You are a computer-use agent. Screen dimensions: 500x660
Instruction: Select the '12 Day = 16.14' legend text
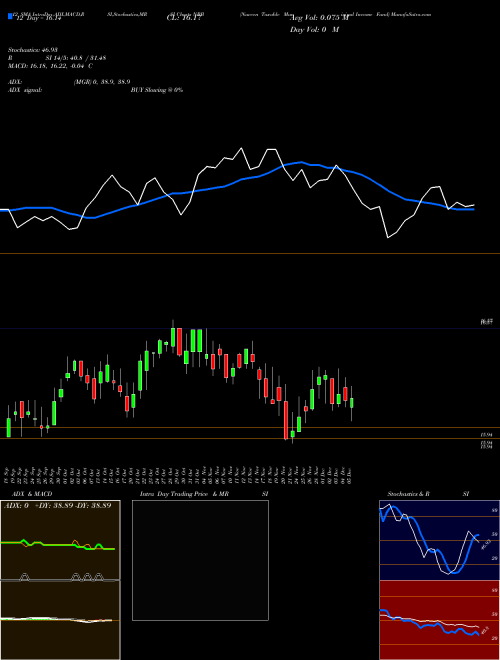39,19
